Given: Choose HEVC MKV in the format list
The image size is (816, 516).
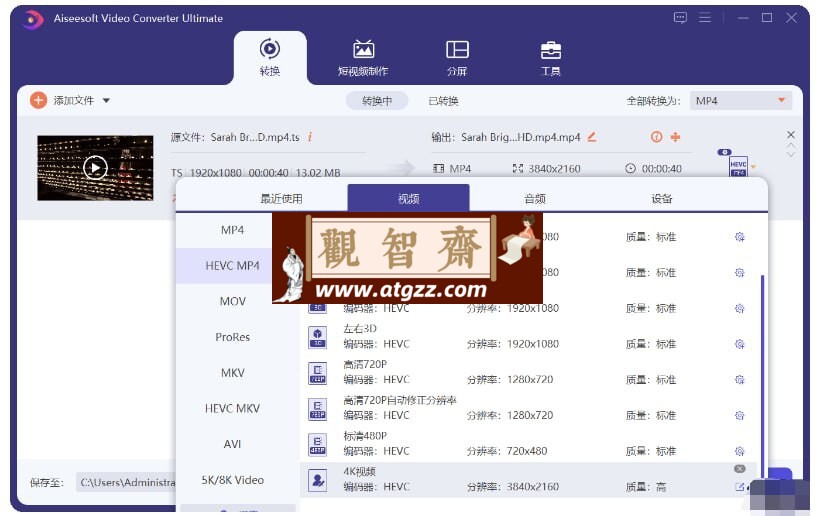Looking at the screenshot, I should 232,409.
